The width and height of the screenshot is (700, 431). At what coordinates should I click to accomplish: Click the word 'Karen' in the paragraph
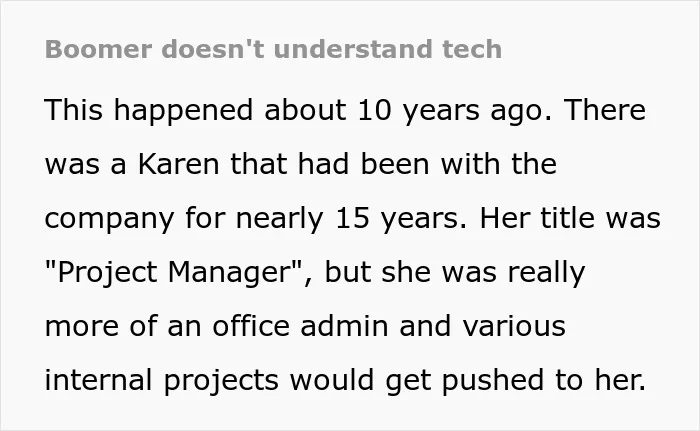click(179, 164)
